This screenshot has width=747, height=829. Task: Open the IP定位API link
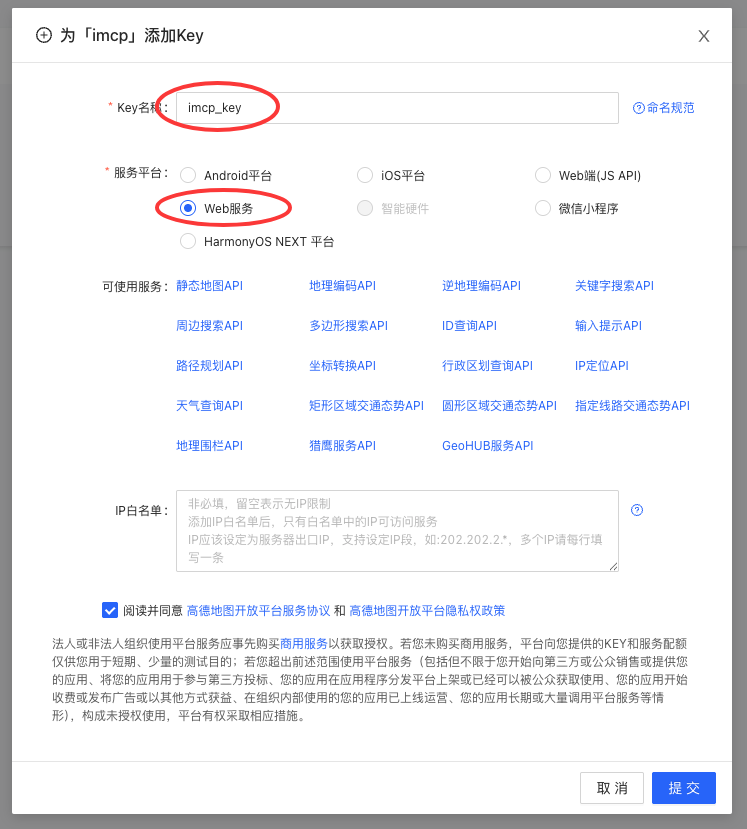click(602, 366)
